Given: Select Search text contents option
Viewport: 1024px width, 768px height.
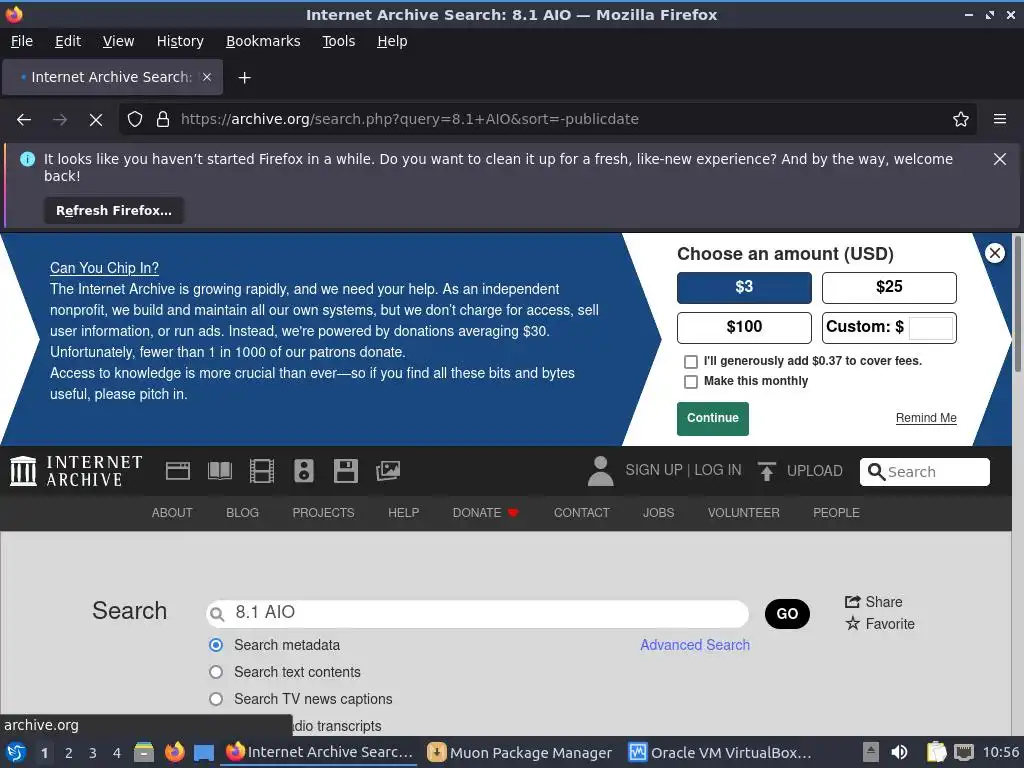Looking at the screenshot, I should click(216, 672).
